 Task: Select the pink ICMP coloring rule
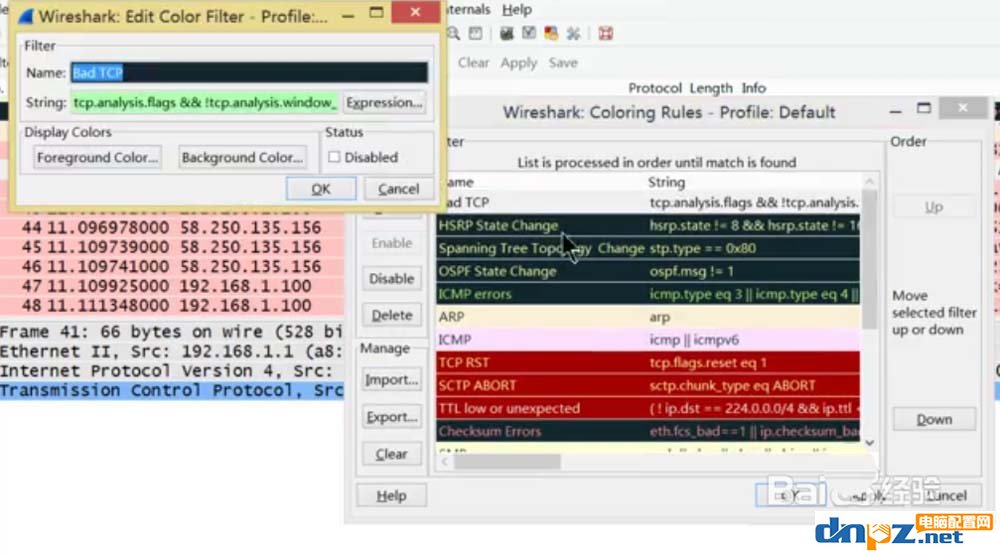coord(648,340)
